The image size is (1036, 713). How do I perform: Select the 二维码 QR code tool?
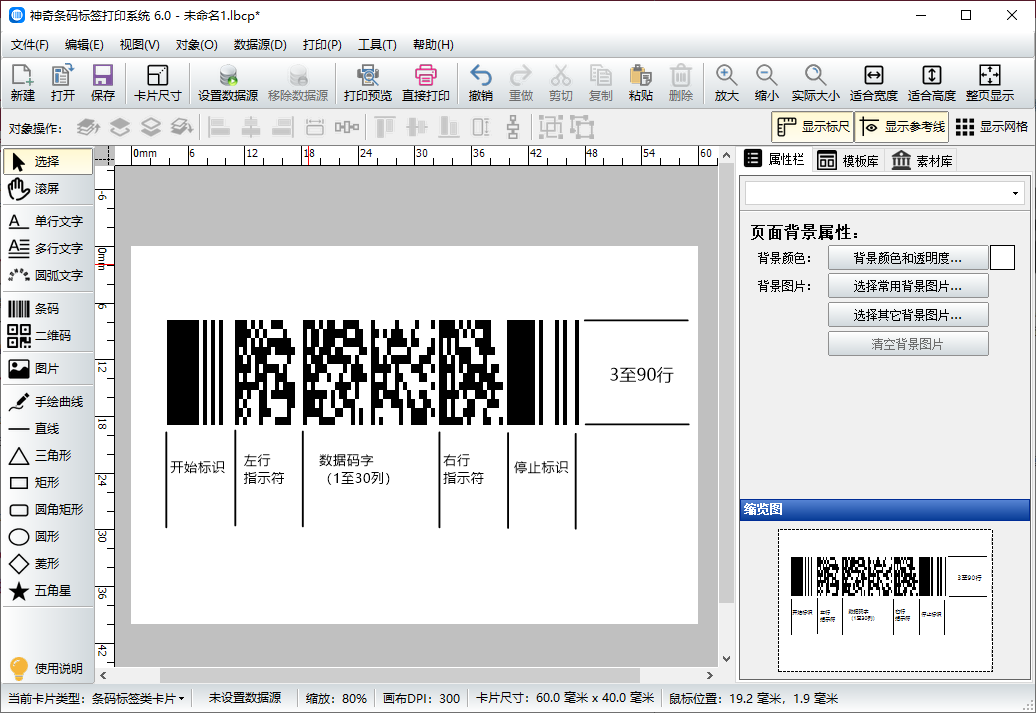[x=48, y=336]
